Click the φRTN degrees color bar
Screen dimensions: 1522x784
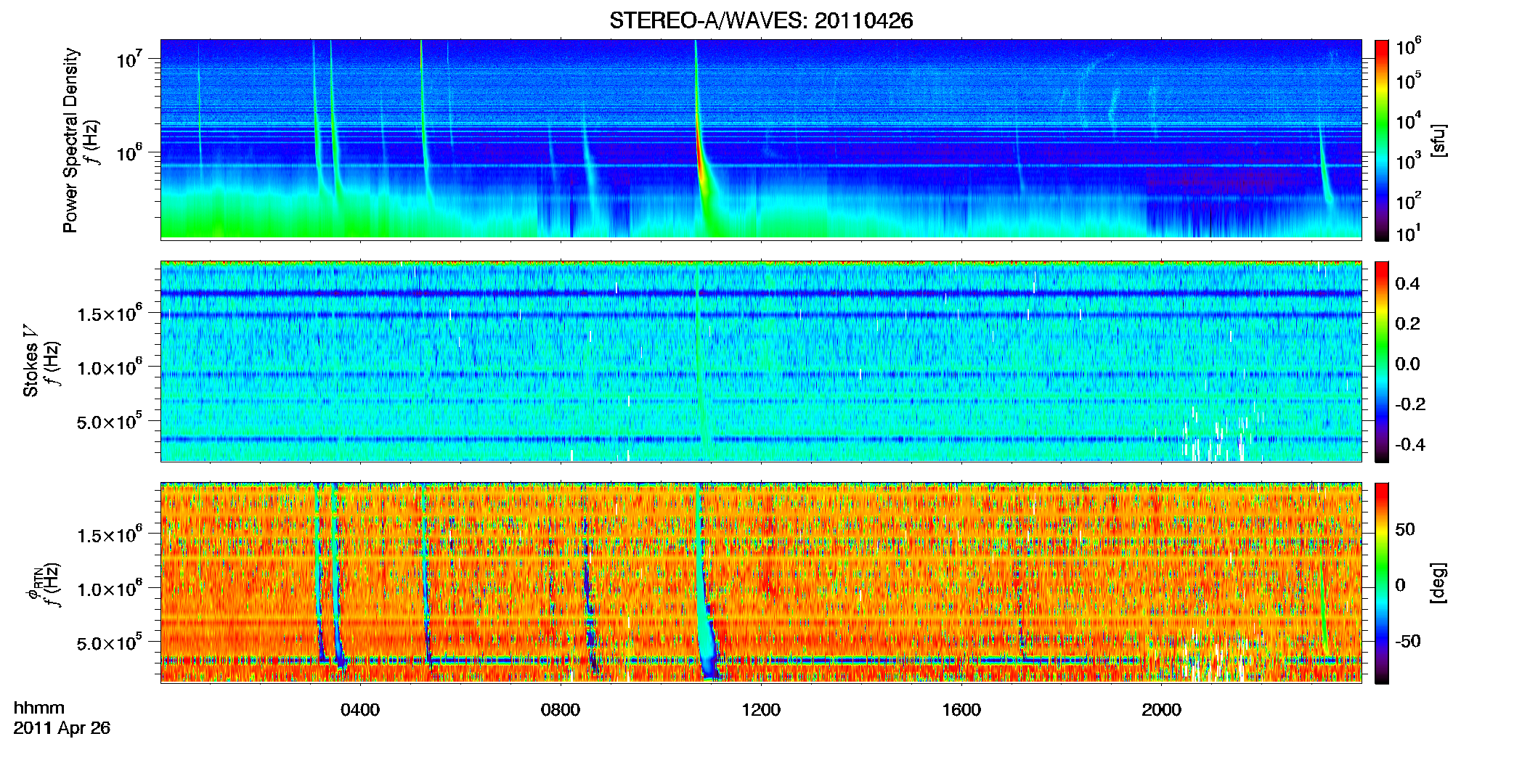(1382, 583)
